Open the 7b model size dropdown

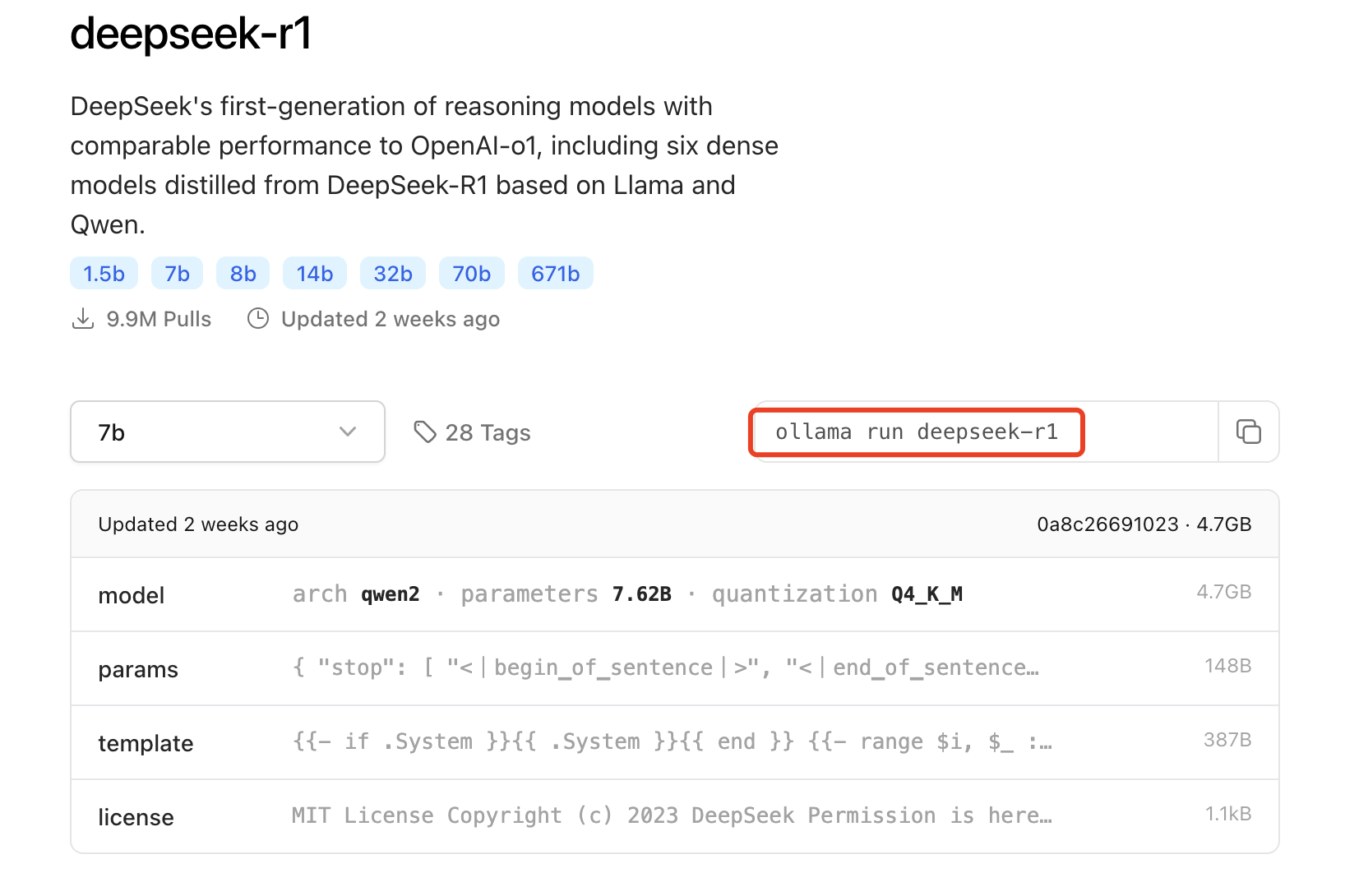[228, 432]
